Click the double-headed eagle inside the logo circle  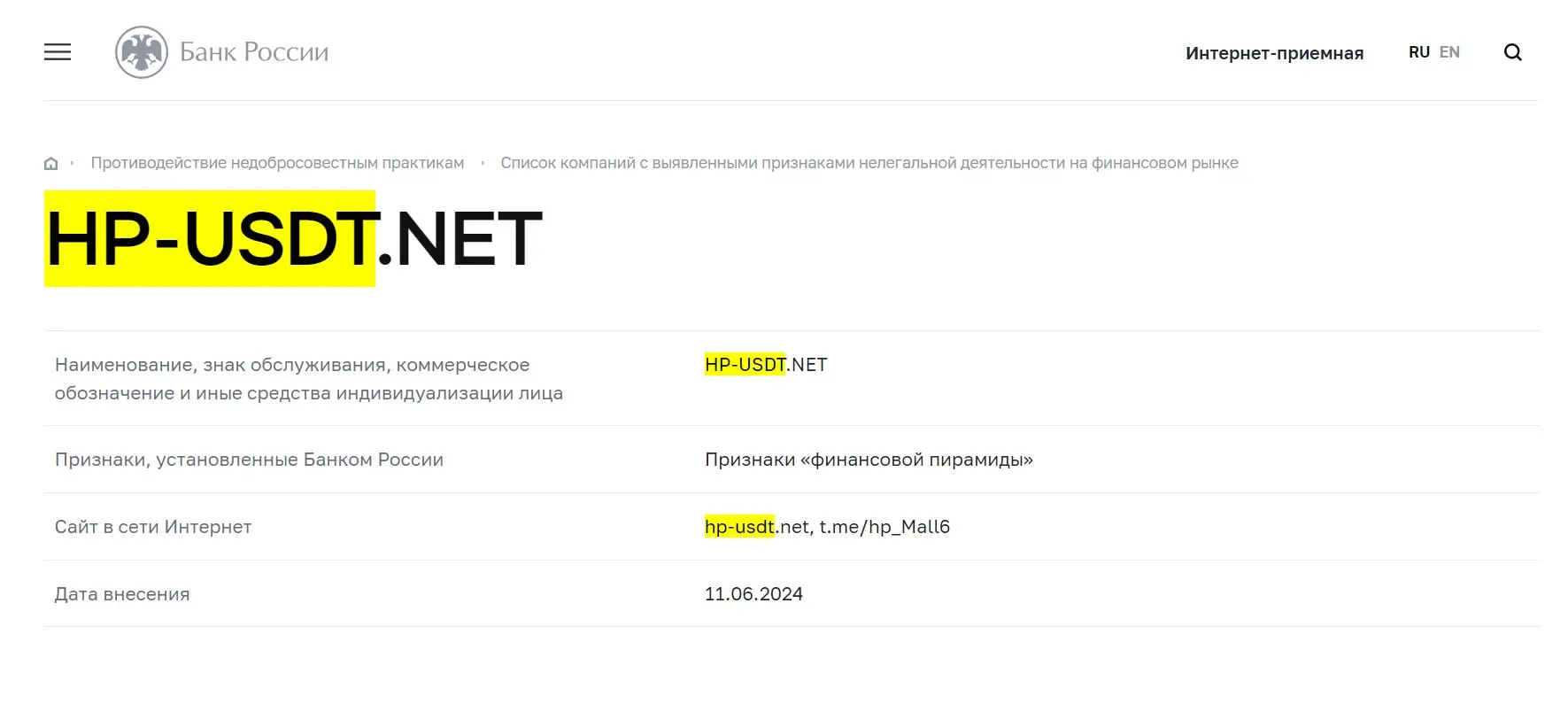(142, 51)
